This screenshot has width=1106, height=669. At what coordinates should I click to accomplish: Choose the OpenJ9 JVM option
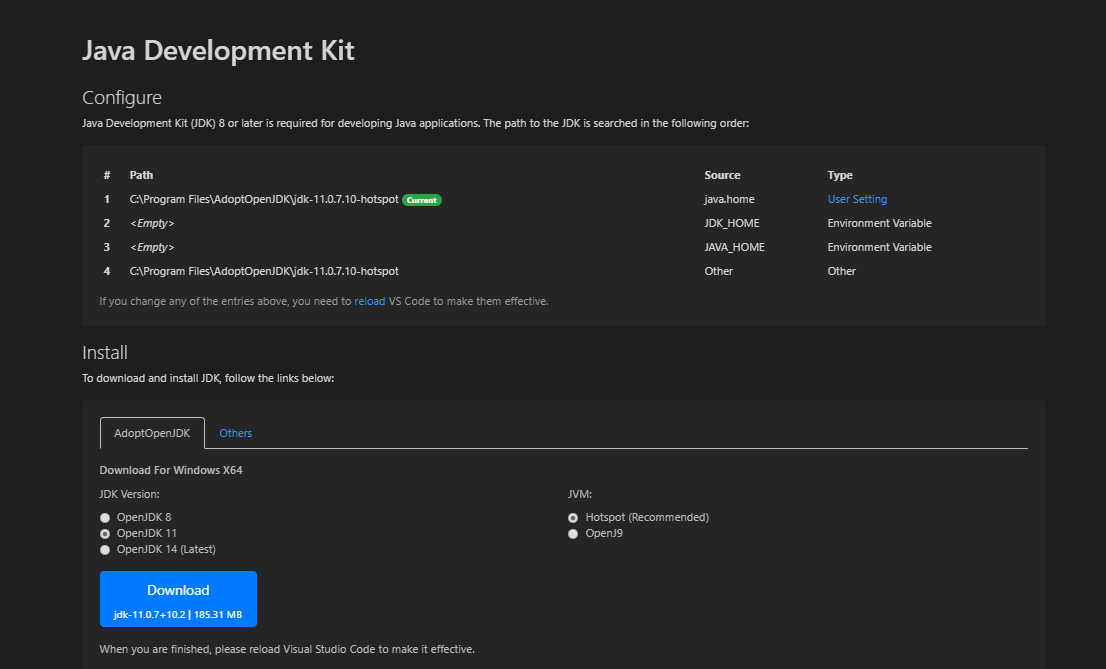pyautogui.click(x=573, y=534)
